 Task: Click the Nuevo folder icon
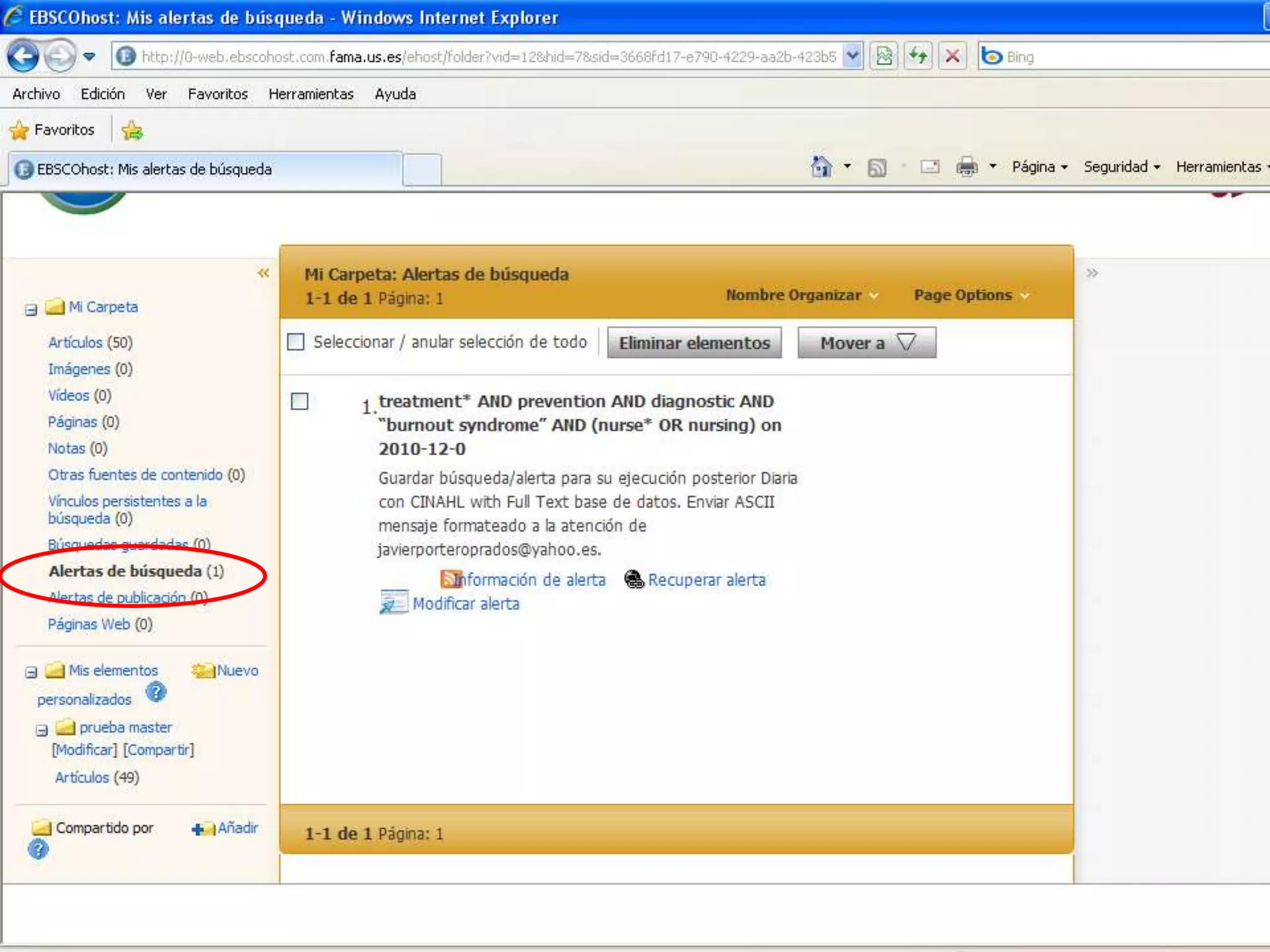(x=203, y=671)
